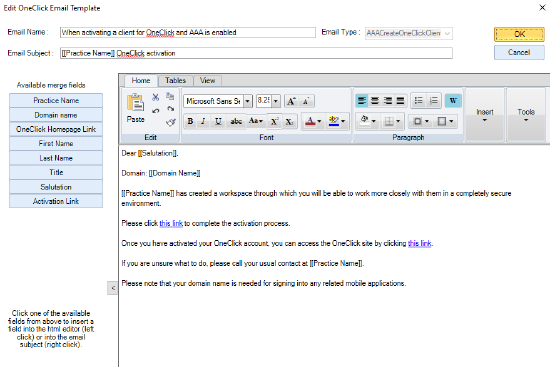Switch to the Tables ribbon tab
The width and height of the screenshot is (550, 367).
[175, 80]
